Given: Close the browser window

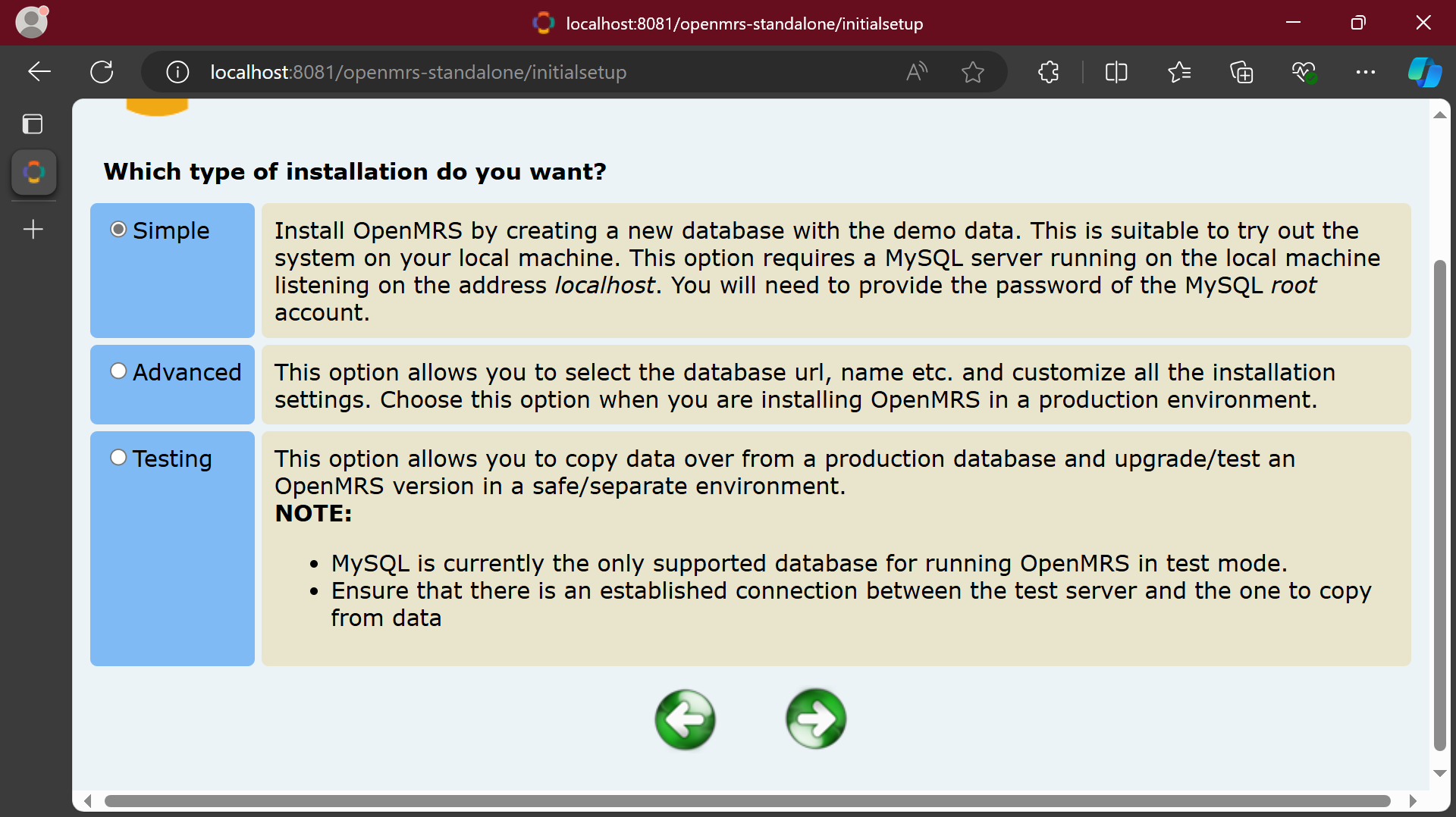Looking at the screenshot, I should 1423,23.
